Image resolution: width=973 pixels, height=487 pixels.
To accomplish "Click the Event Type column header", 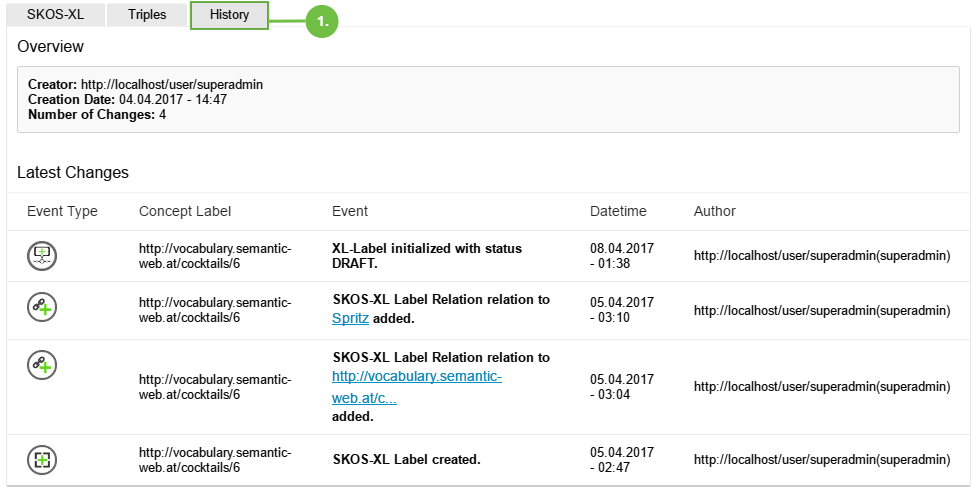I will click(x=62, y=211).
